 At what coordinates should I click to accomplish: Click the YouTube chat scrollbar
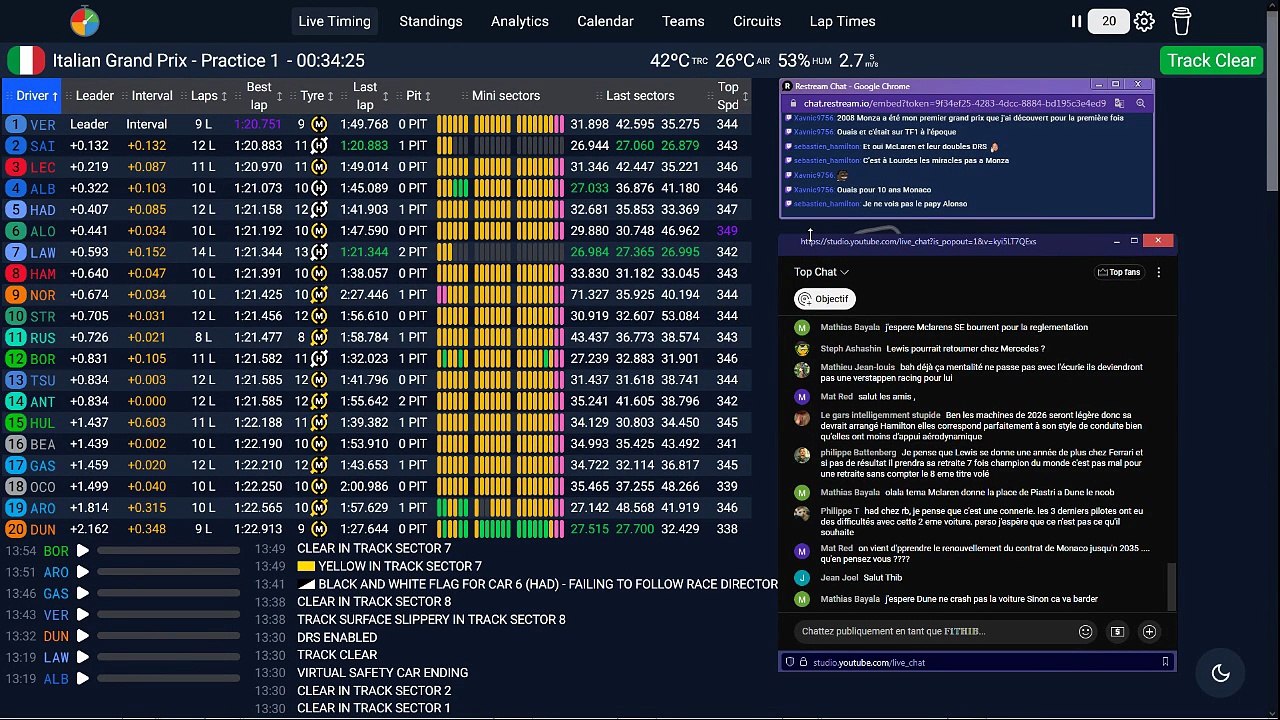click(x=1171, y=585)
